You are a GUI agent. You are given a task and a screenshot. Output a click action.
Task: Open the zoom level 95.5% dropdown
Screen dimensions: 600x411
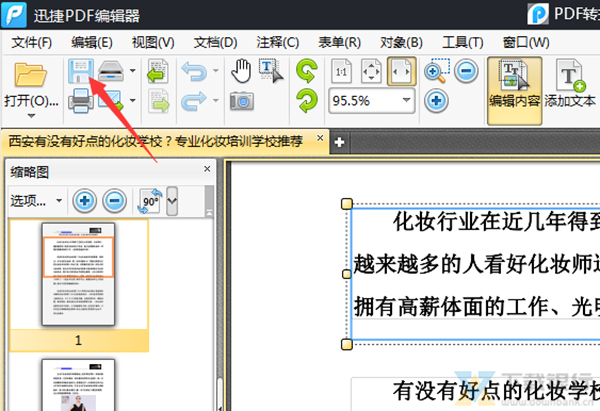[x=406, y=101]
